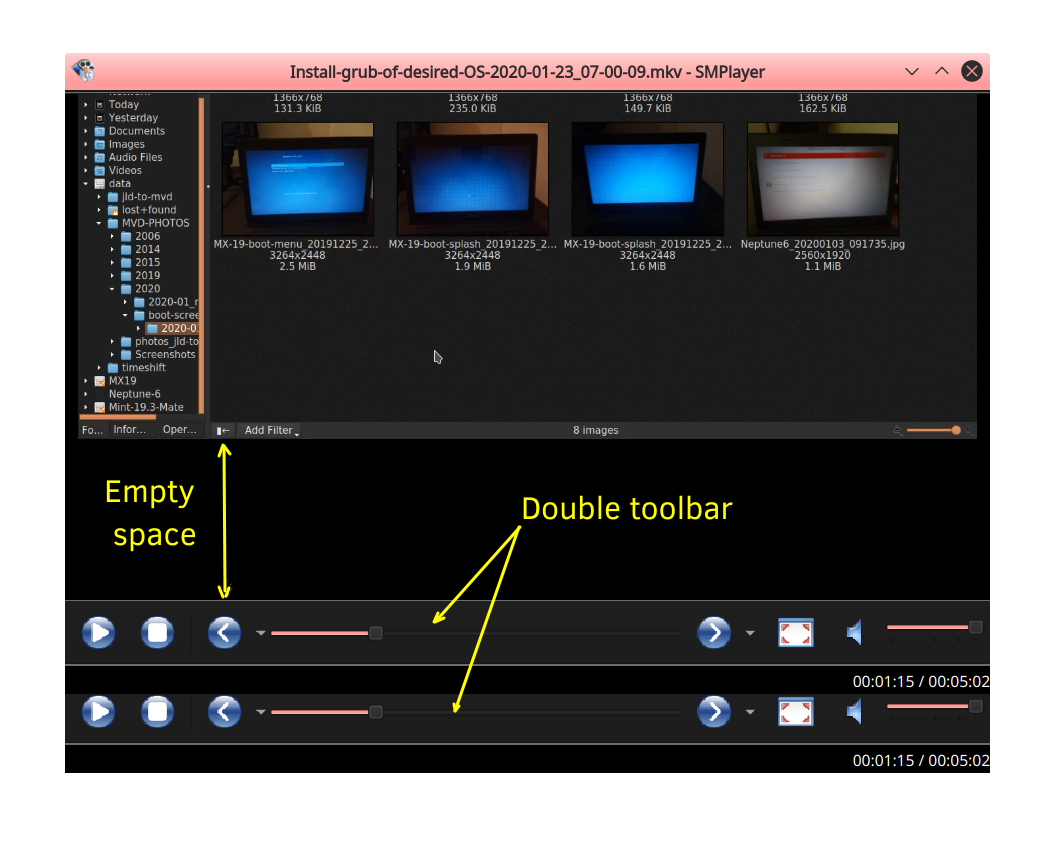Mute audio with the upper speaker icon

click(855, 632)
